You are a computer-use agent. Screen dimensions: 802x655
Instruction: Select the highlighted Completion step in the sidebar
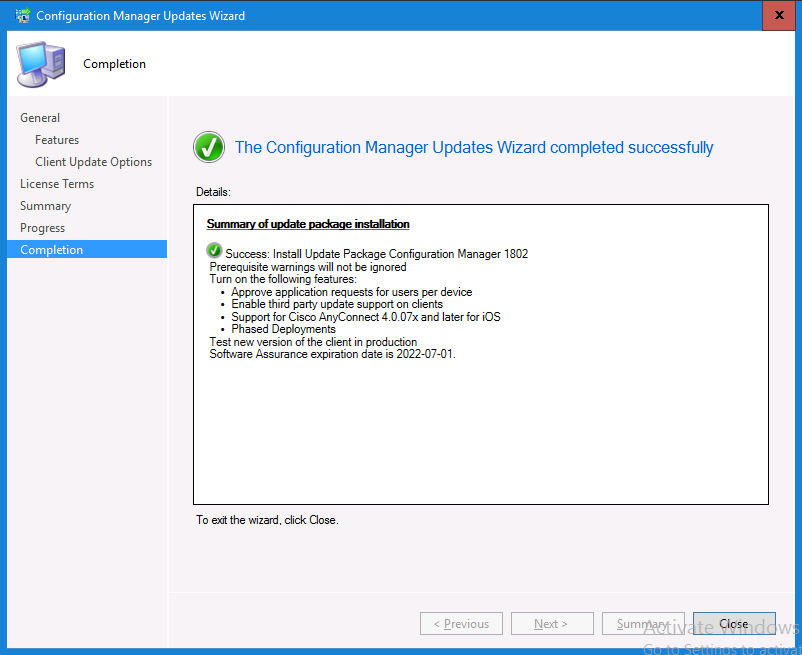(x=87, y=250)
